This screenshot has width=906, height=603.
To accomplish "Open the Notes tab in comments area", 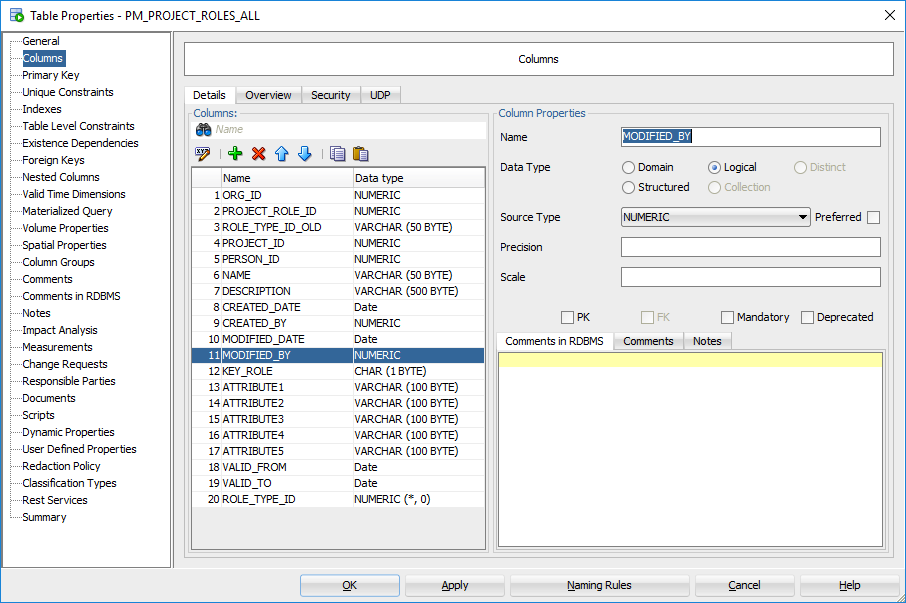I will point(707,341).
